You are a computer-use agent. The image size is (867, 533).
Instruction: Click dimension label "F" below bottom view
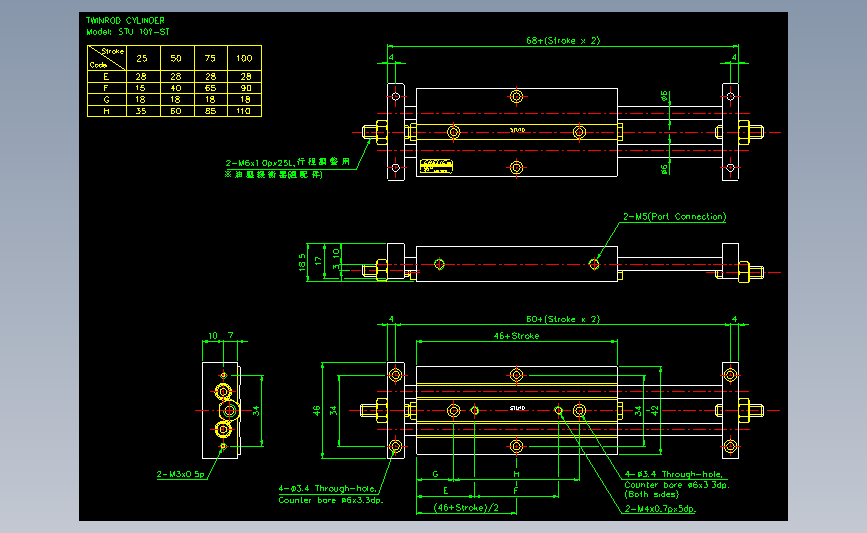pyautogui.click(x=515, y=490)
